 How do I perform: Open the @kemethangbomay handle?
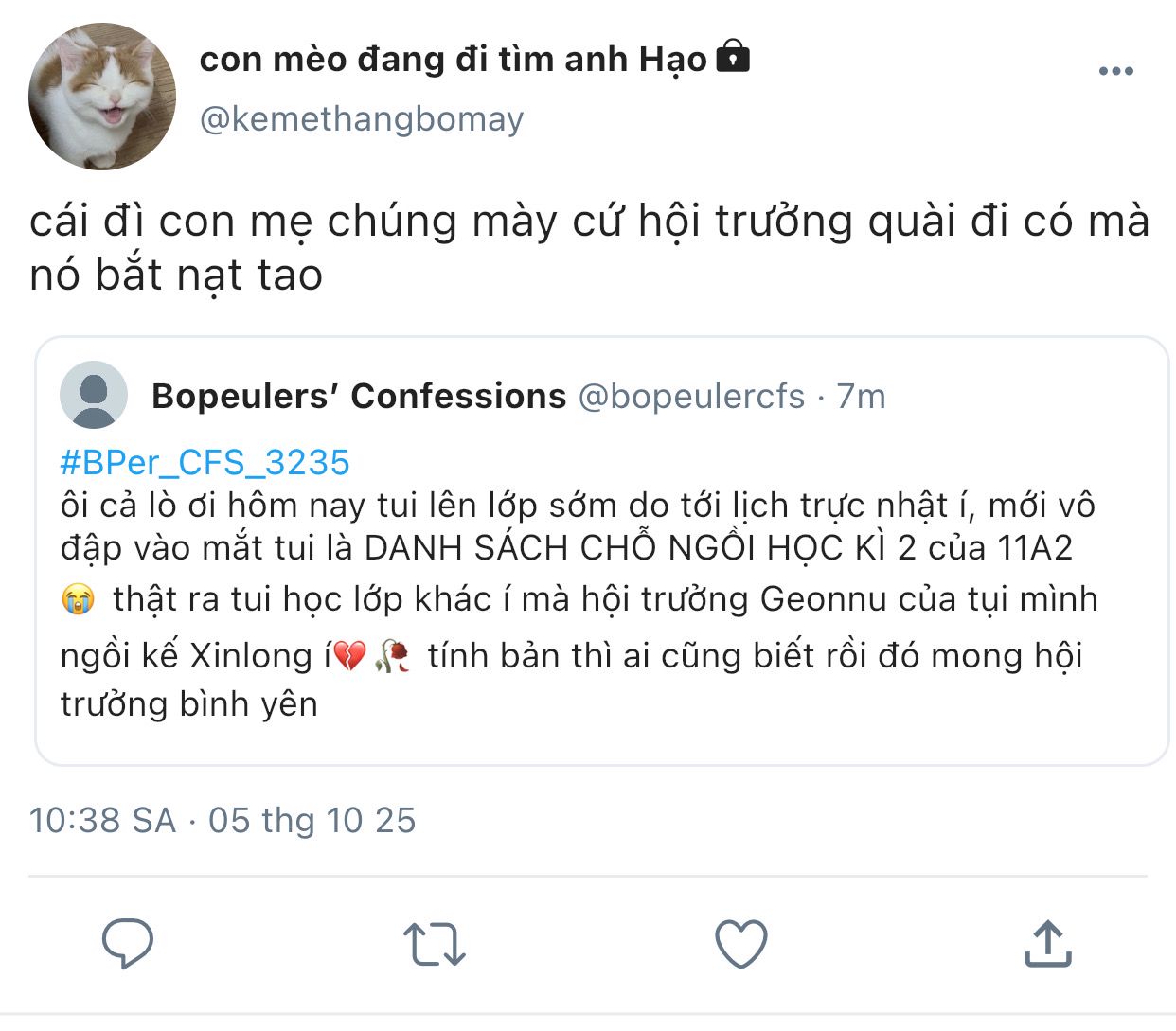[x=361, y=119]
